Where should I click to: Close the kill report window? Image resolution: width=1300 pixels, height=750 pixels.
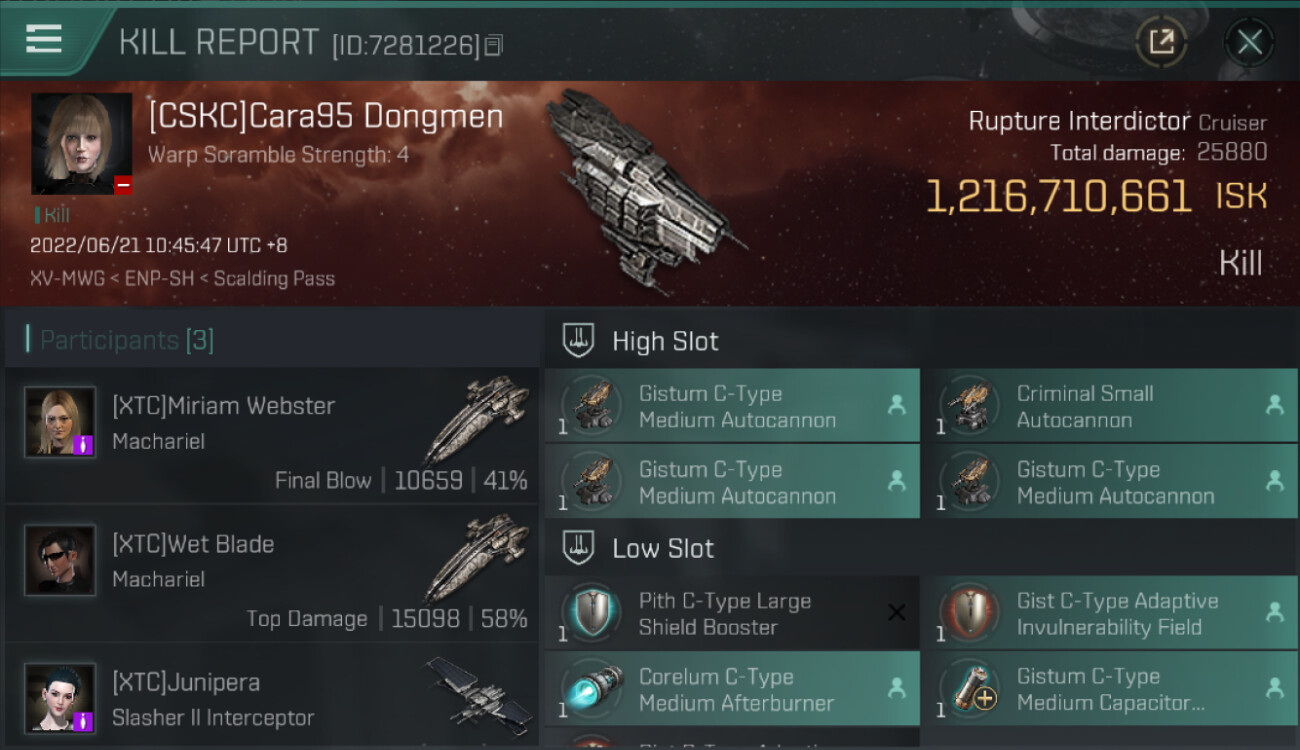coord(1249,42)
